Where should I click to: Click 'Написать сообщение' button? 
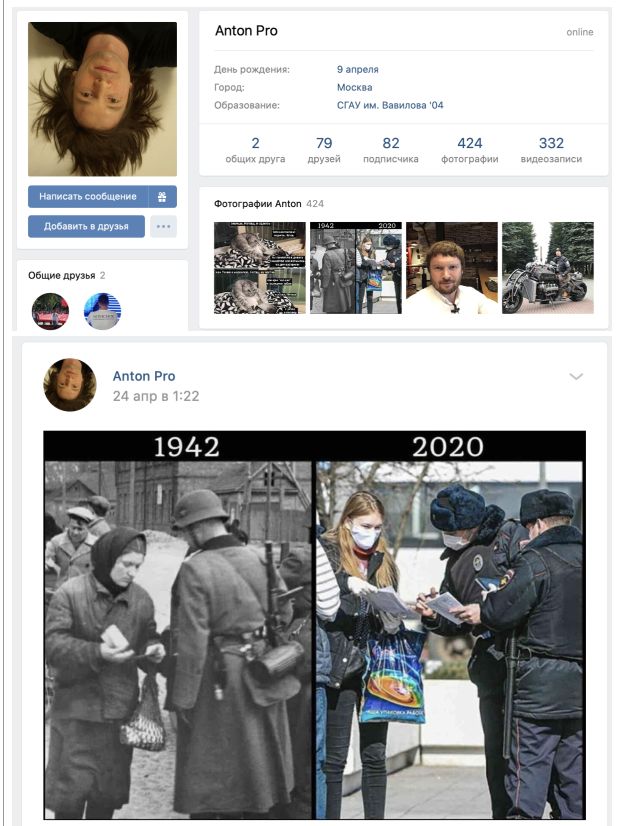(88, 196)
